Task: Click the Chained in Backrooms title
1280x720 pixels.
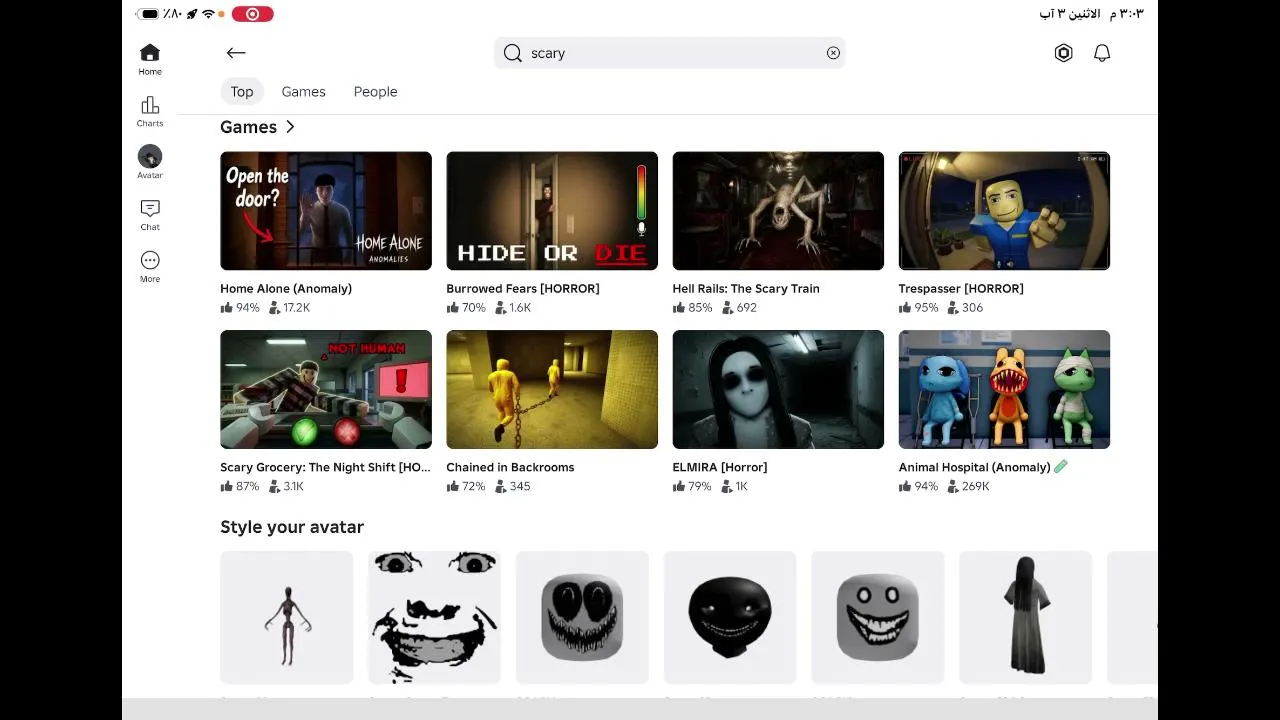Action: click(510, 467)
